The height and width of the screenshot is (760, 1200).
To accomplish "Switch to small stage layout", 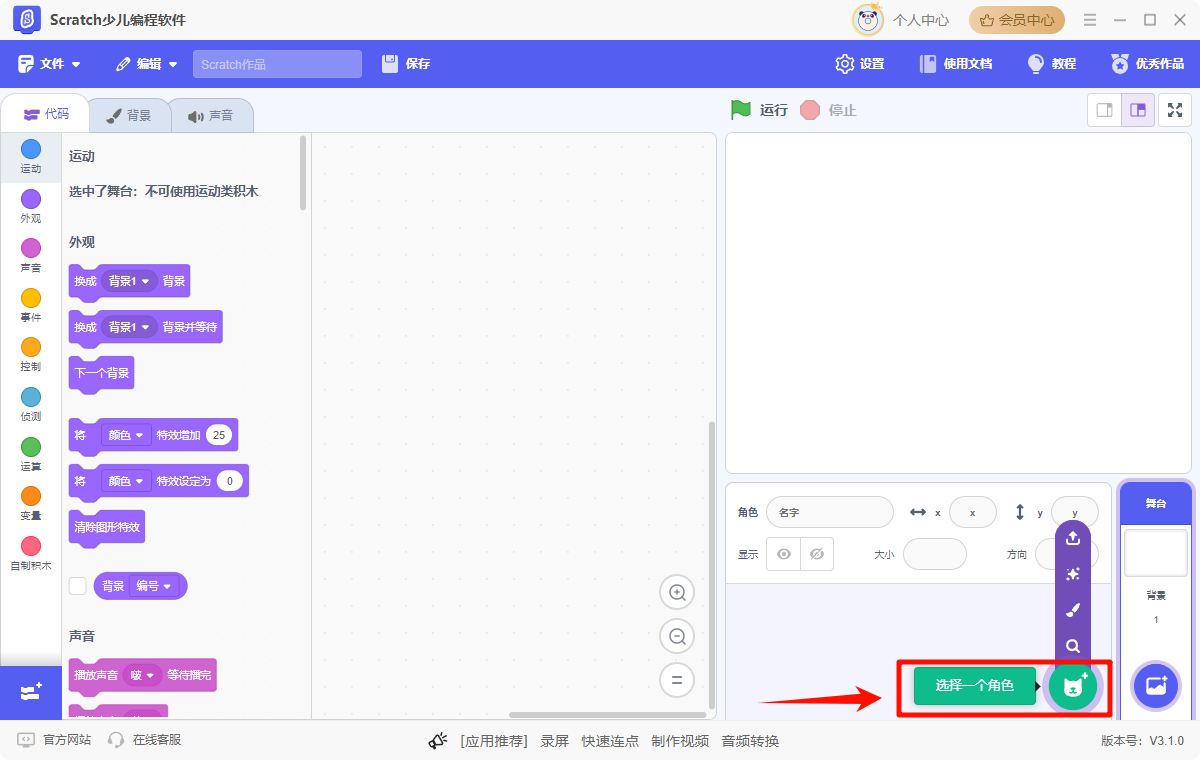I will [x=1105, y=110].
